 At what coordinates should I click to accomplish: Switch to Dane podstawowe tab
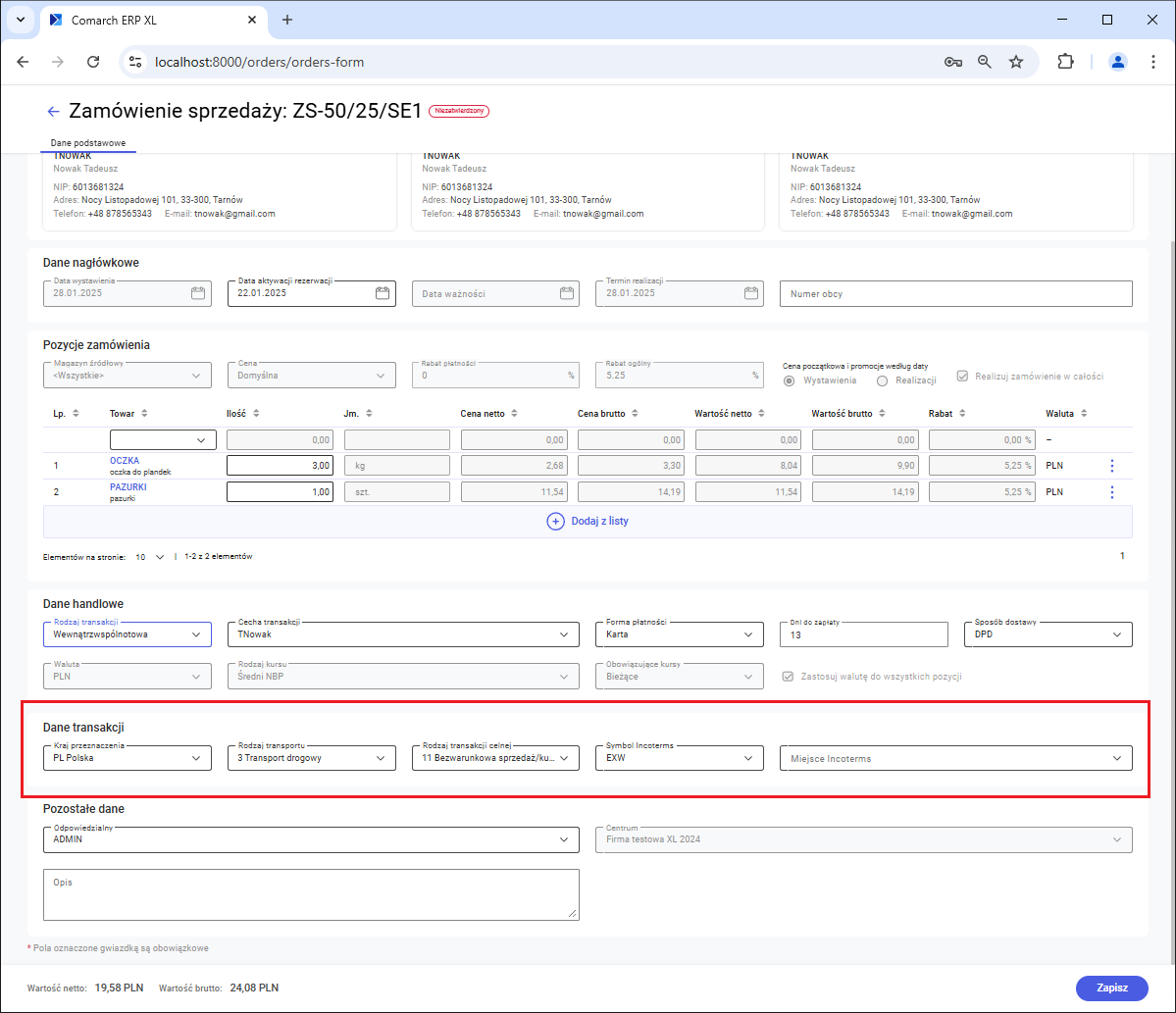88,143
